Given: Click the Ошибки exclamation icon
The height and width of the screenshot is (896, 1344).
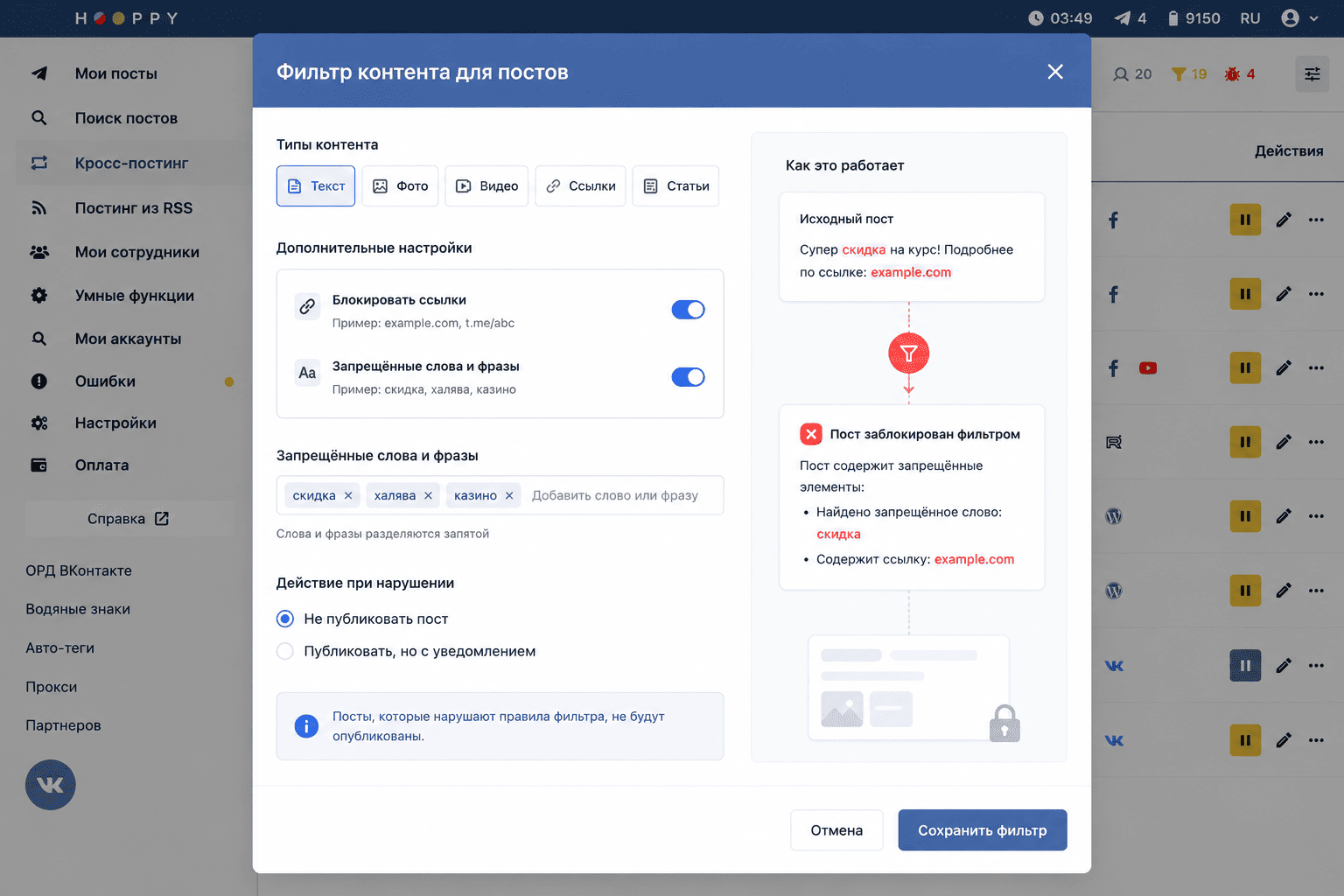Looking at the screenshot, I should click(x=39, y=381).
